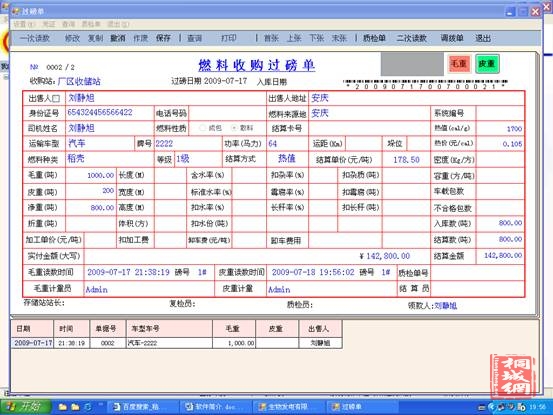
Task: Click the green 皮重 button
Action: (x=487, y=64)
